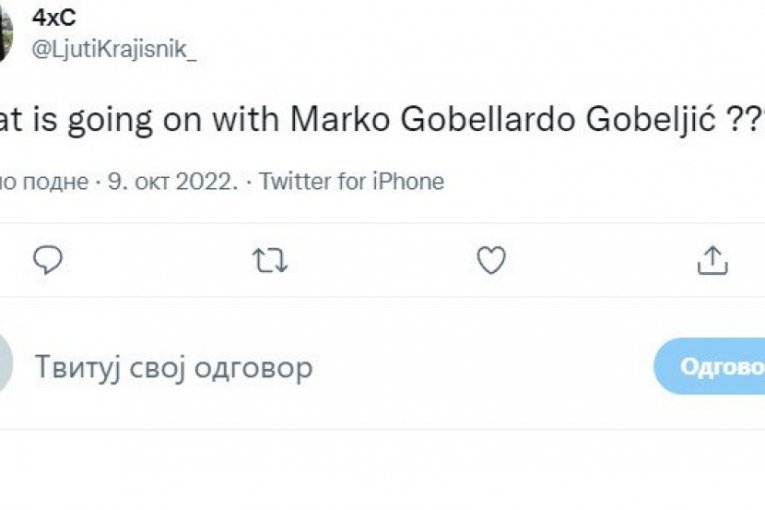Click your avatar beside the reply box
This screenshot has width=765, height=510.
coord(5,367)
